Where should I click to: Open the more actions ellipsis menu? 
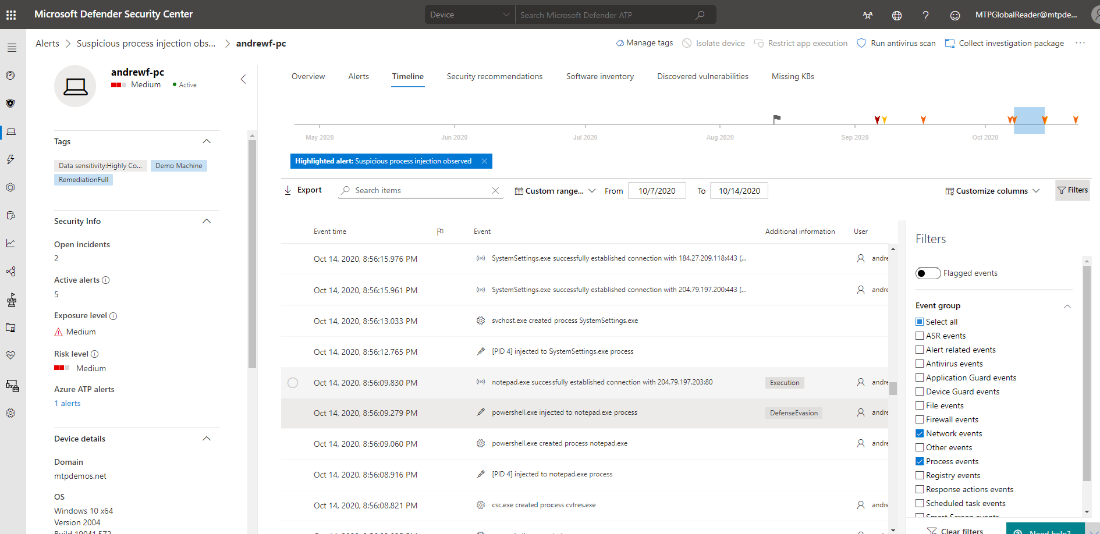[x=1080, y=43]
